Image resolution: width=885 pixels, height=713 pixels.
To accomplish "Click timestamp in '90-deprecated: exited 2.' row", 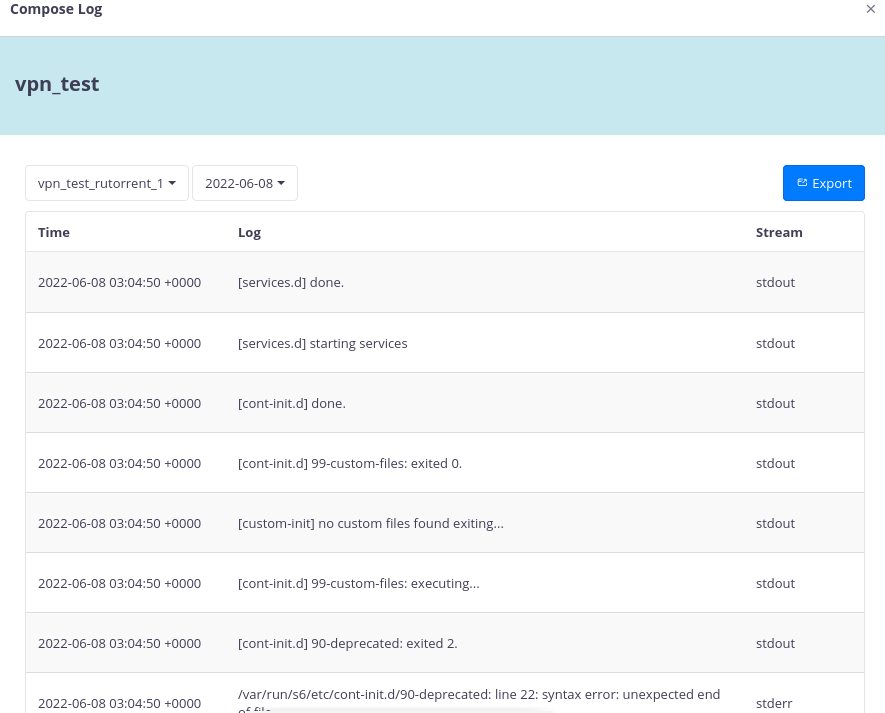I will (119, 644).
